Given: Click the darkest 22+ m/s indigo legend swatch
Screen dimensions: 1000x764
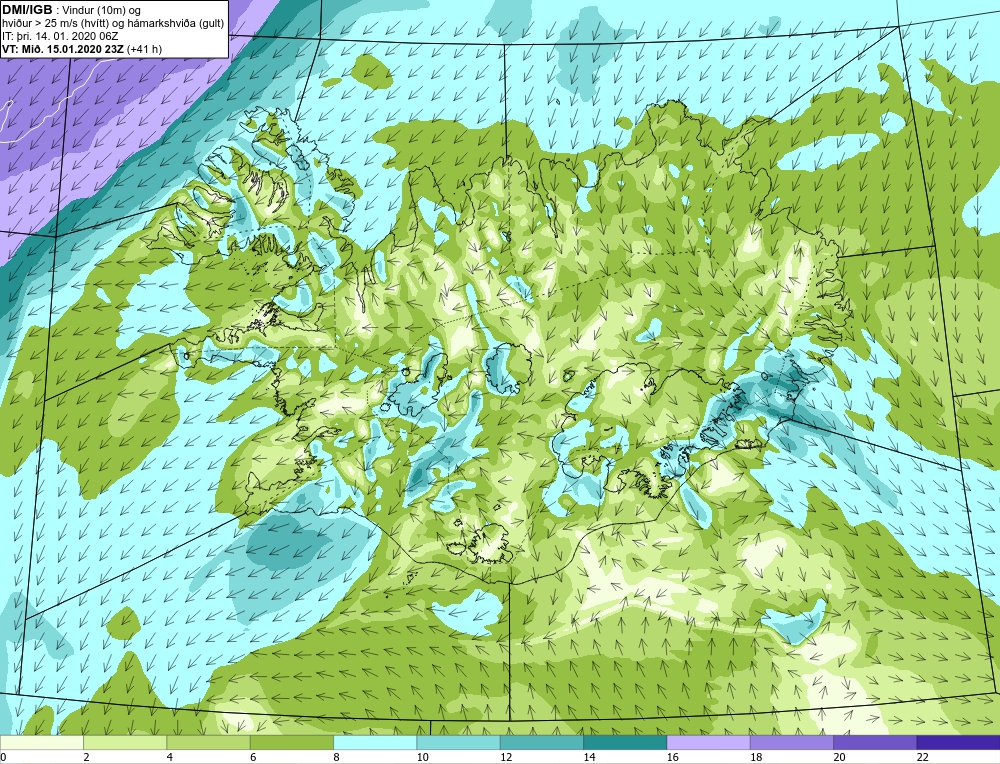Looking at the screenshot, I should 958,742.
